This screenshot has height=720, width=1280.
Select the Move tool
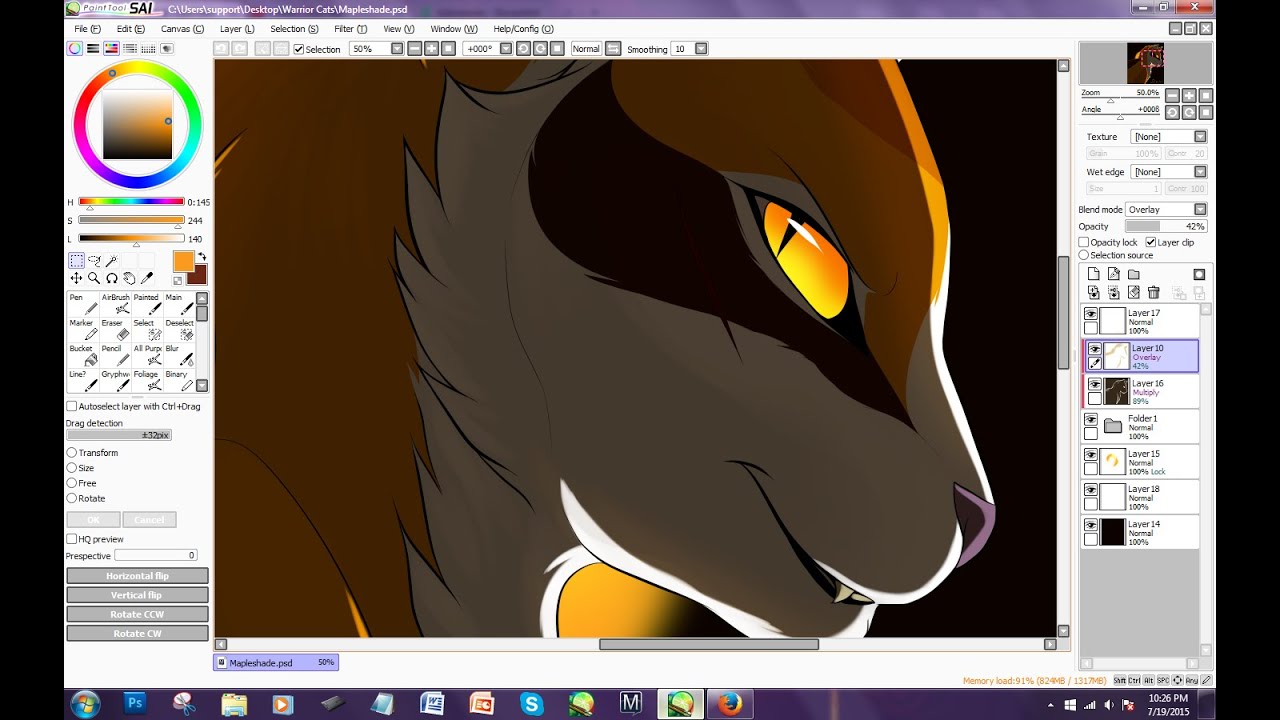point(76,278)
